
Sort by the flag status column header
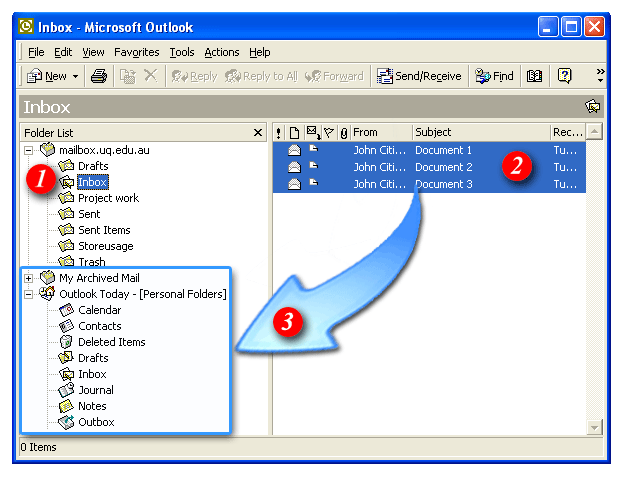tap(328, 132)
